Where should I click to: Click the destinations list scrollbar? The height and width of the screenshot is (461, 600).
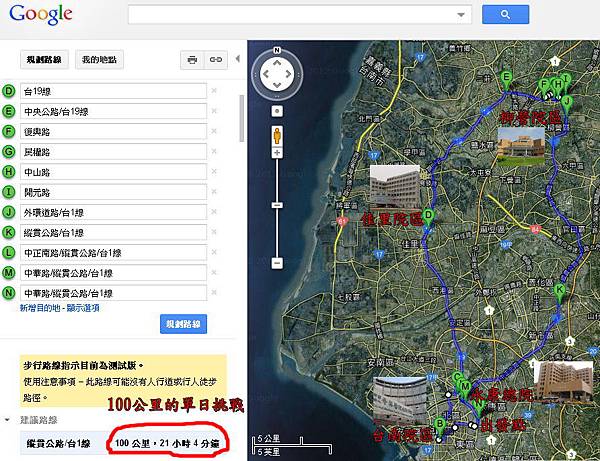241,118
